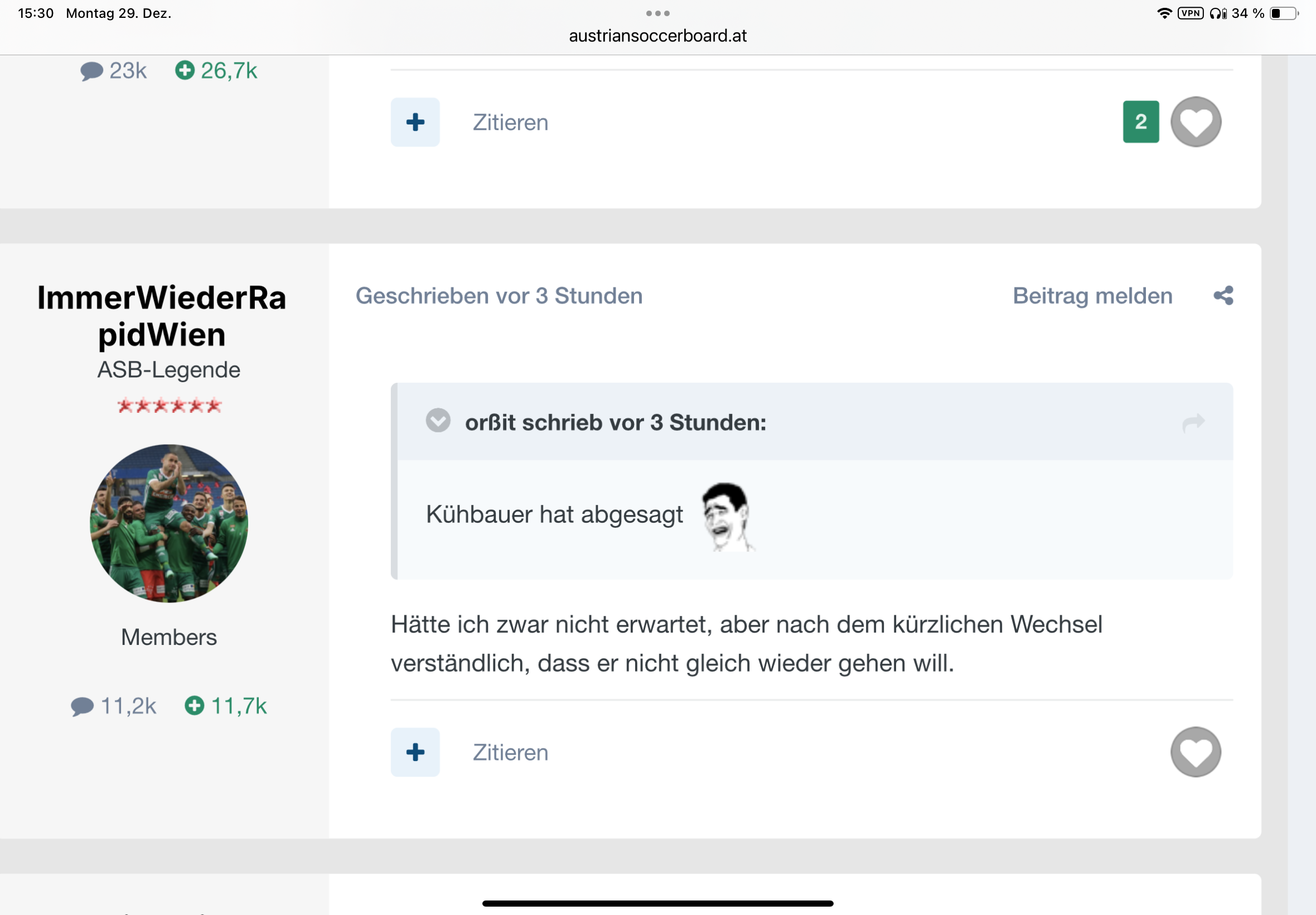Open share options for ImmerWiederRapidWien's post

pyautogui.click(x=1223, y=296)
